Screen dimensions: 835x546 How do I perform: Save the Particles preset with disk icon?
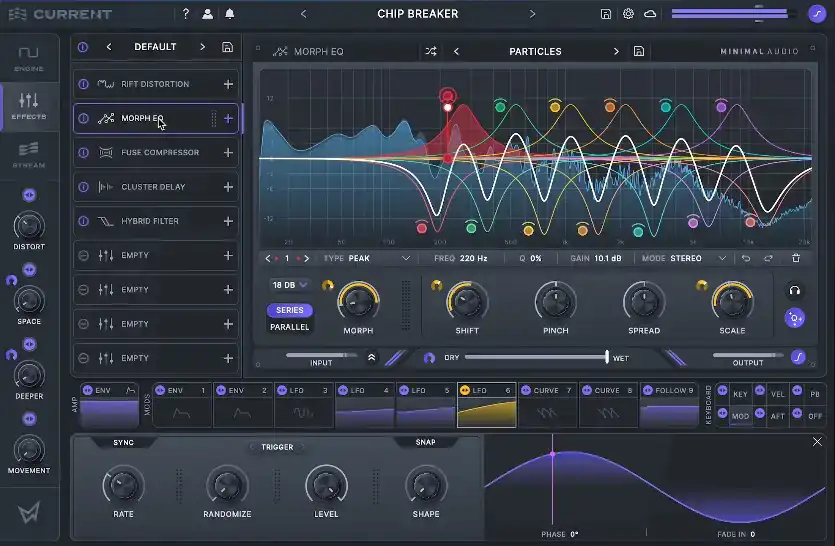(x=639, y=51)
